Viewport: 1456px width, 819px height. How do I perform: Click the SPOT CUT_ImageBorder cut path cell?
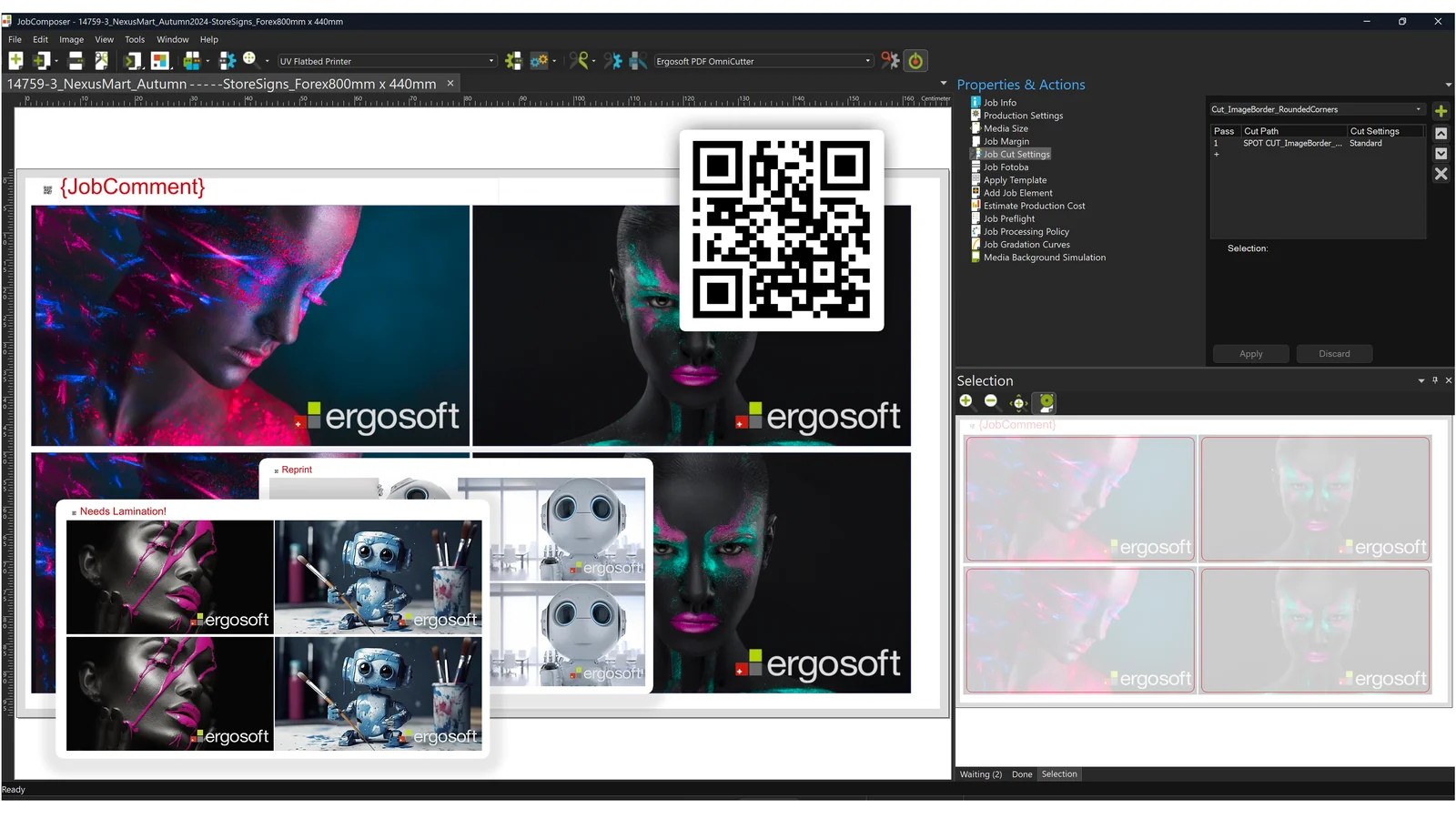(1293, 144)
